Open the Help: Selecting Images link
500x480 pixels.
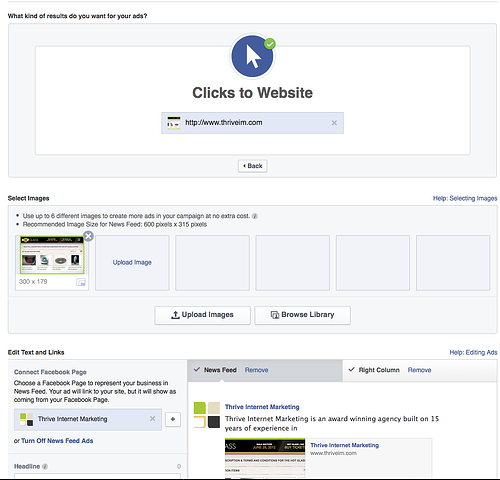point(465,198)
